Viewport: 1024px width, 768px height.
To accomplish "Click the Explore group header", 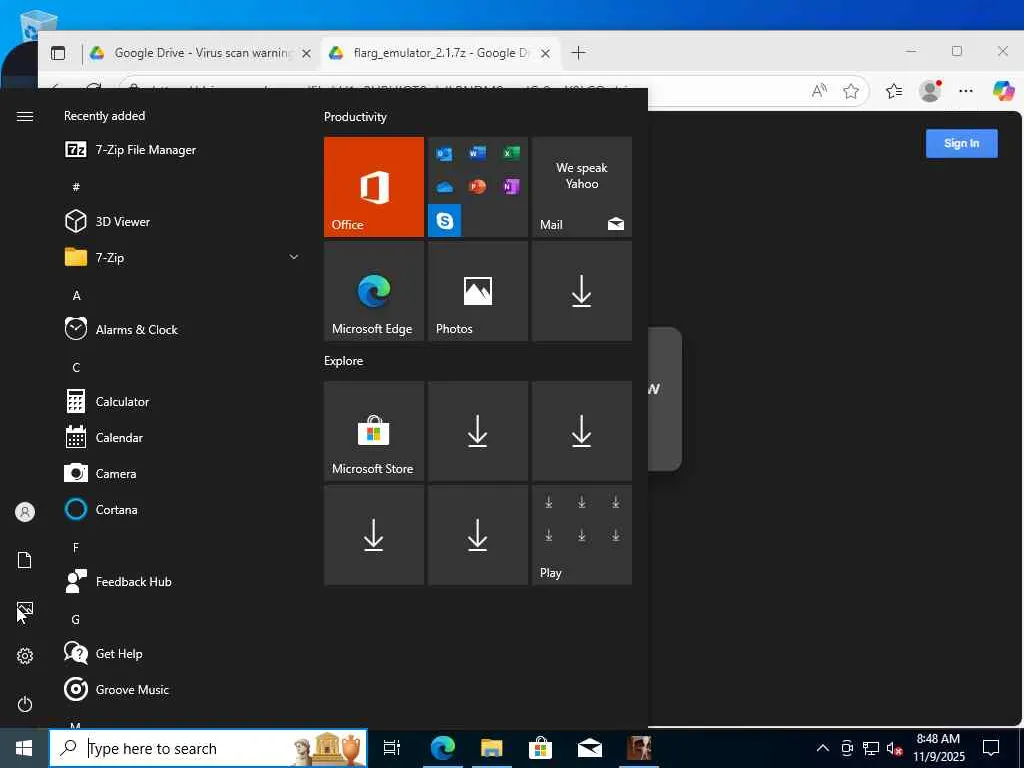I will [x=344, y=360].
